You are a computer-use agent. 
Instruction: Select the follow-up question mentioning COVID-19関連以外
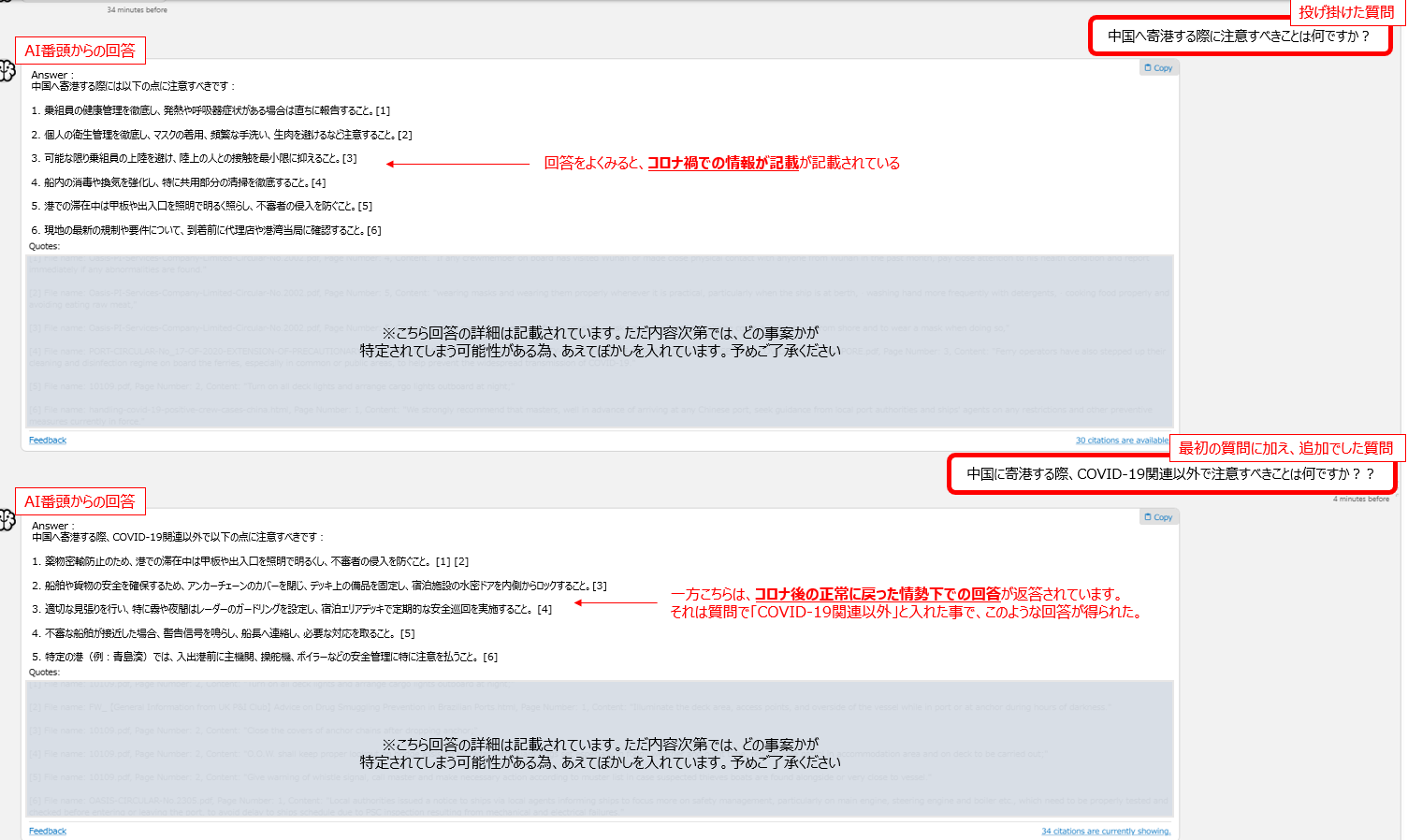pyautogui.click(x=1170, y=474)
